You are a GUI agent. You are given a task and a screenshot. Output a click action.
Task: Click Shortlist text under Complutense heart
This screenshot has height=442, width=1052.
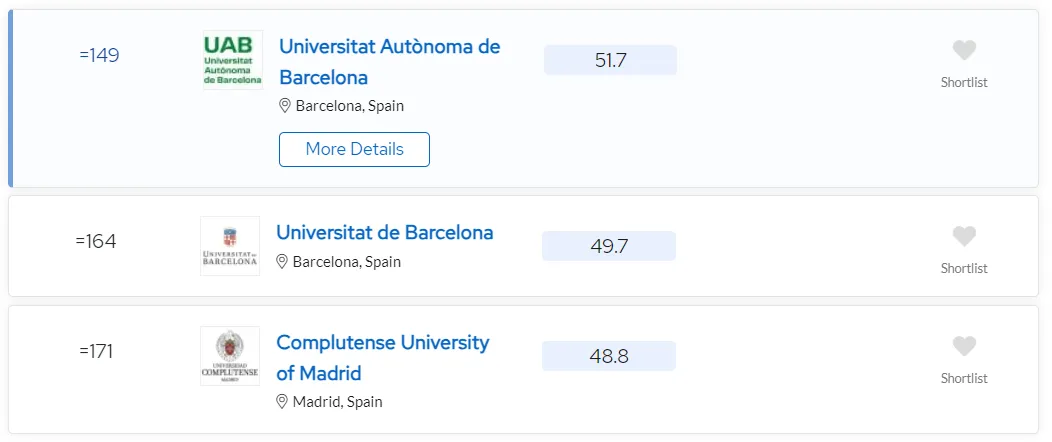(x=964, y=378)
